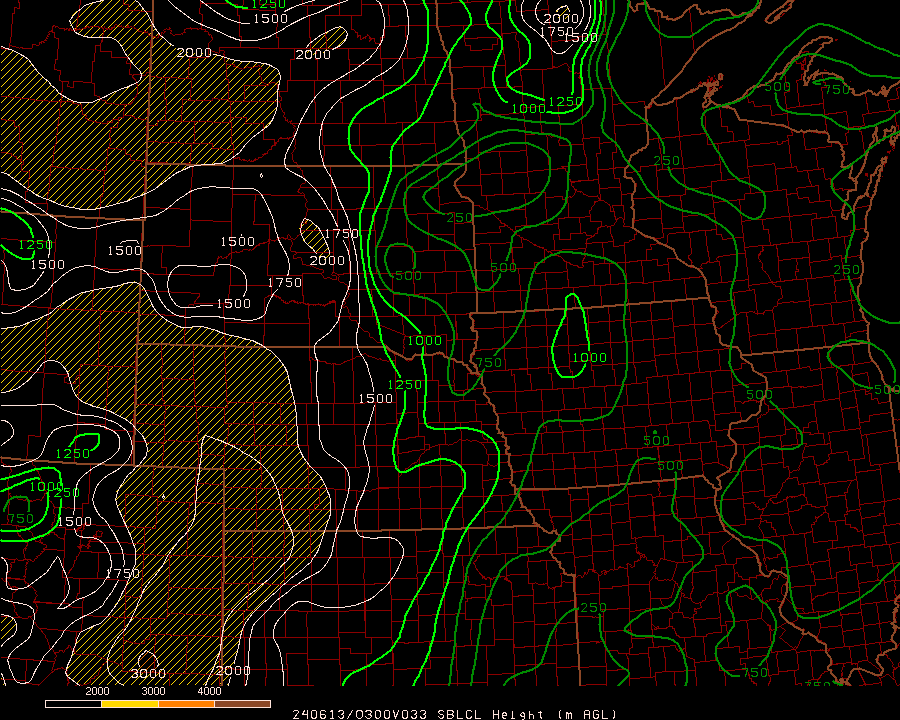The image size is (900, 720).
Task: Click the small green dot above the 500 label
Action: click(x=655, y=431)
